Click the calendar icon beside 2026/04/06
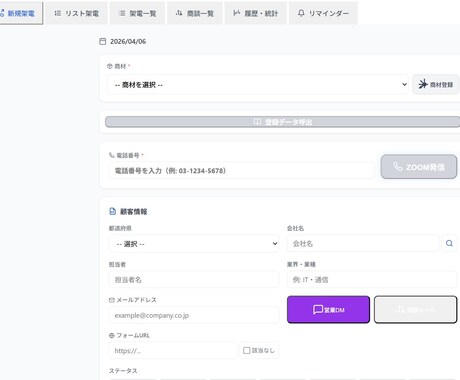This screenshot has width=460, height=380. coord(103,41)
